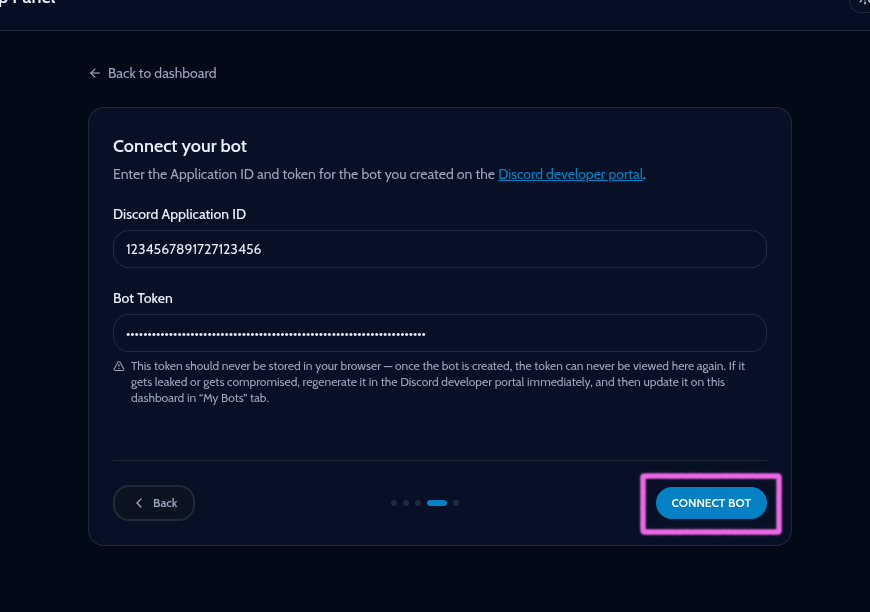Click the token warning message text

438,382
